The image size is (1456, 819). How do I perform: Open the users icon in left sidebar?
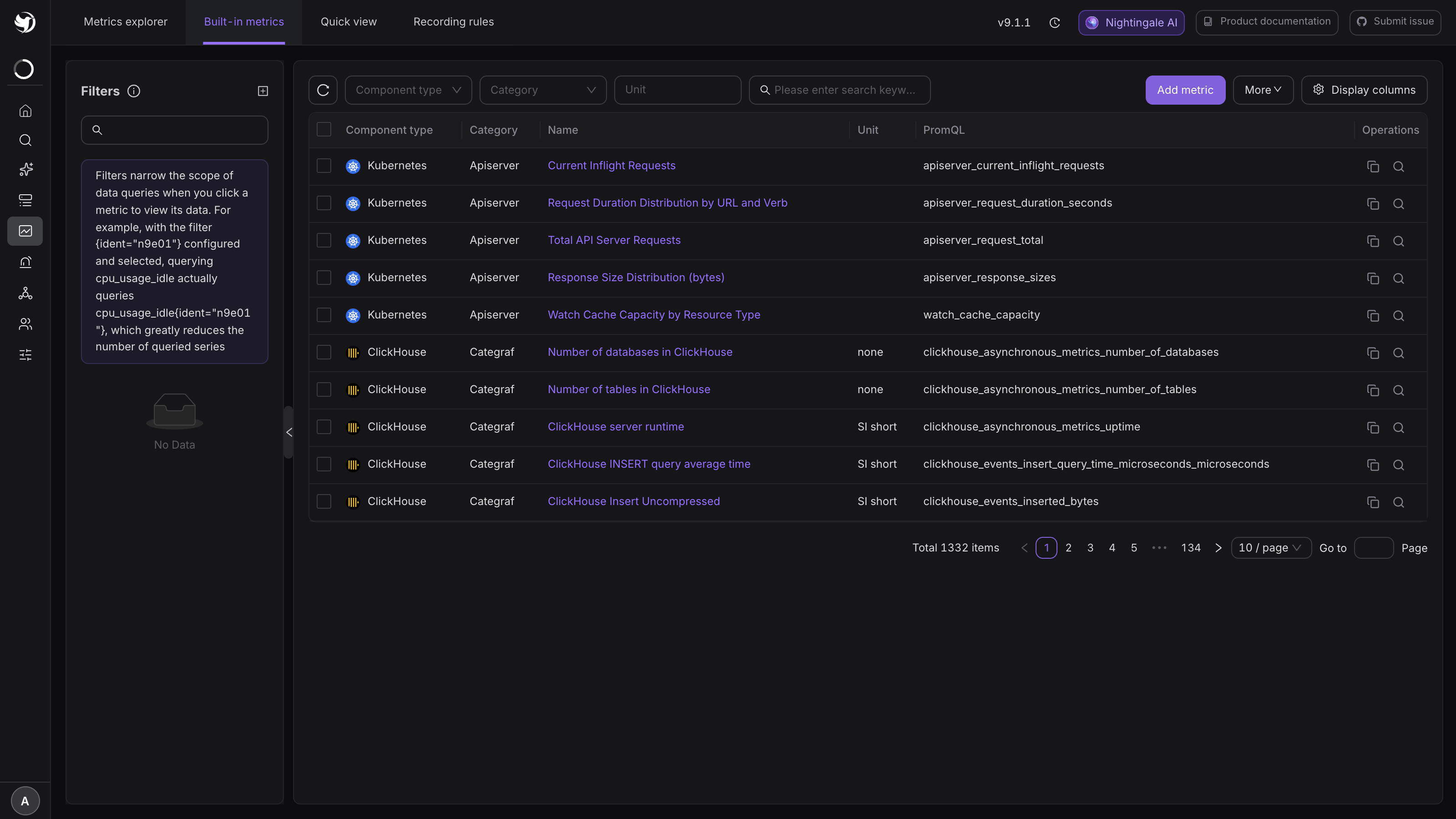tap(25, 324)
